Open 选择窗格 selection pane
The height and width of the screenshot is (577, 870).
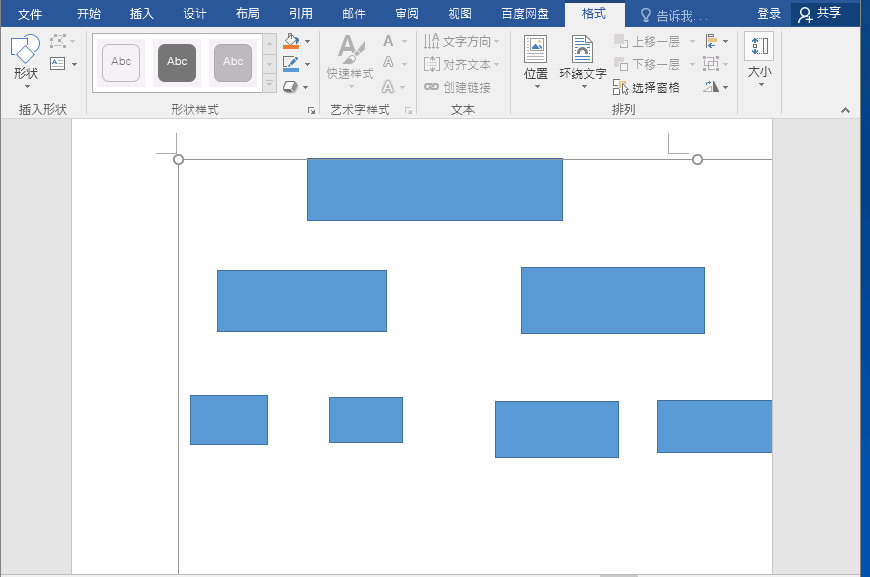pos(647,87)
